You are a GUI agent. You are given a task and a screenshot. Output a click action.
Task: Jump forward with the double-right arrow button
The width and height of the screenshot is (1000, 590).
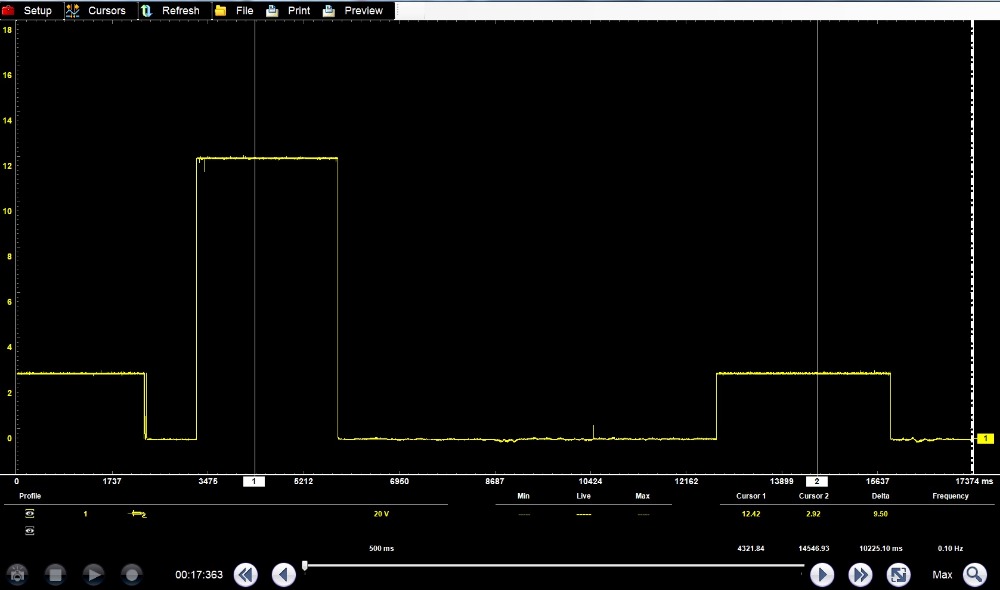click(860, 574)
